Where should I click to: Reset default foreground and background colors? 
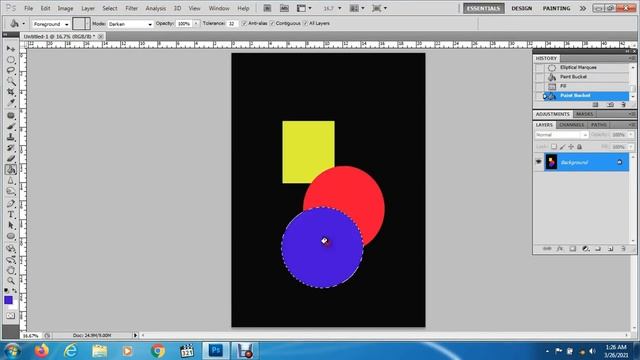[x=6, y=291]
